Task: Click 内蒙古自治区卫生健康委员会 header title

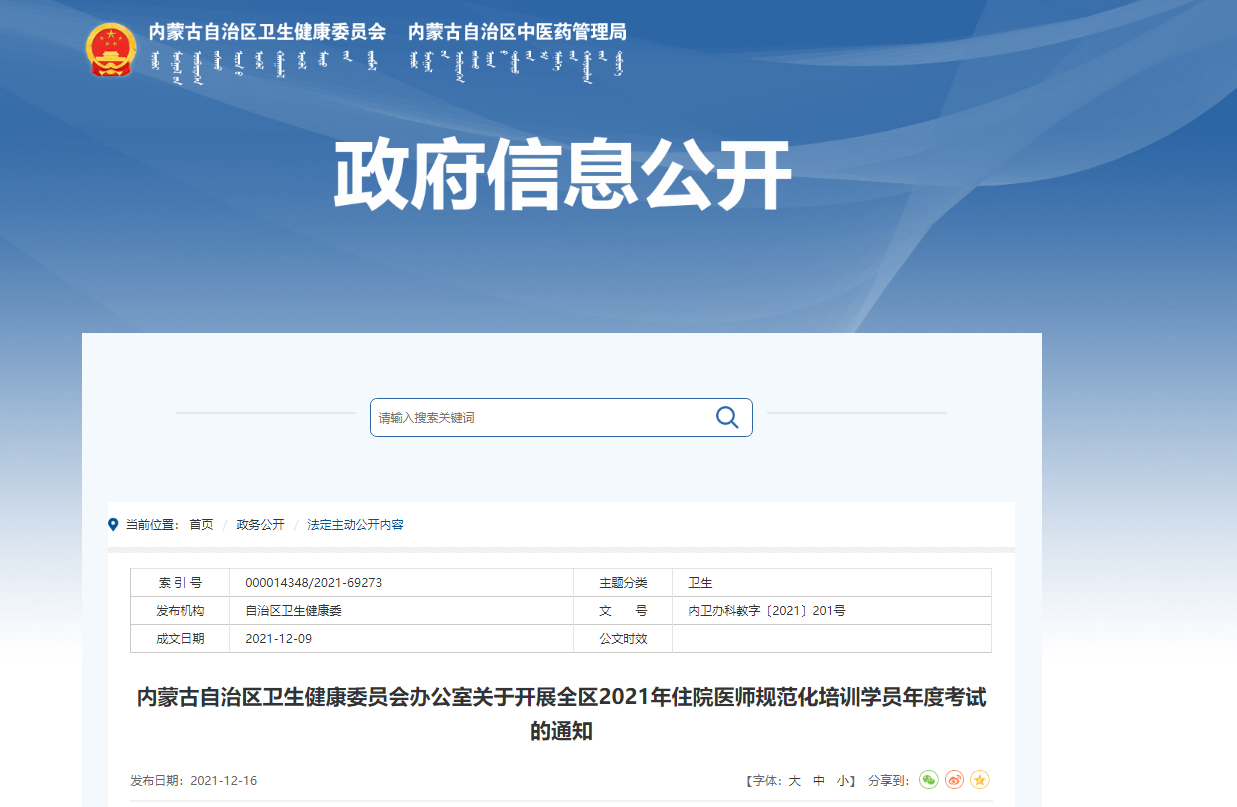Action: click(267, 32)
